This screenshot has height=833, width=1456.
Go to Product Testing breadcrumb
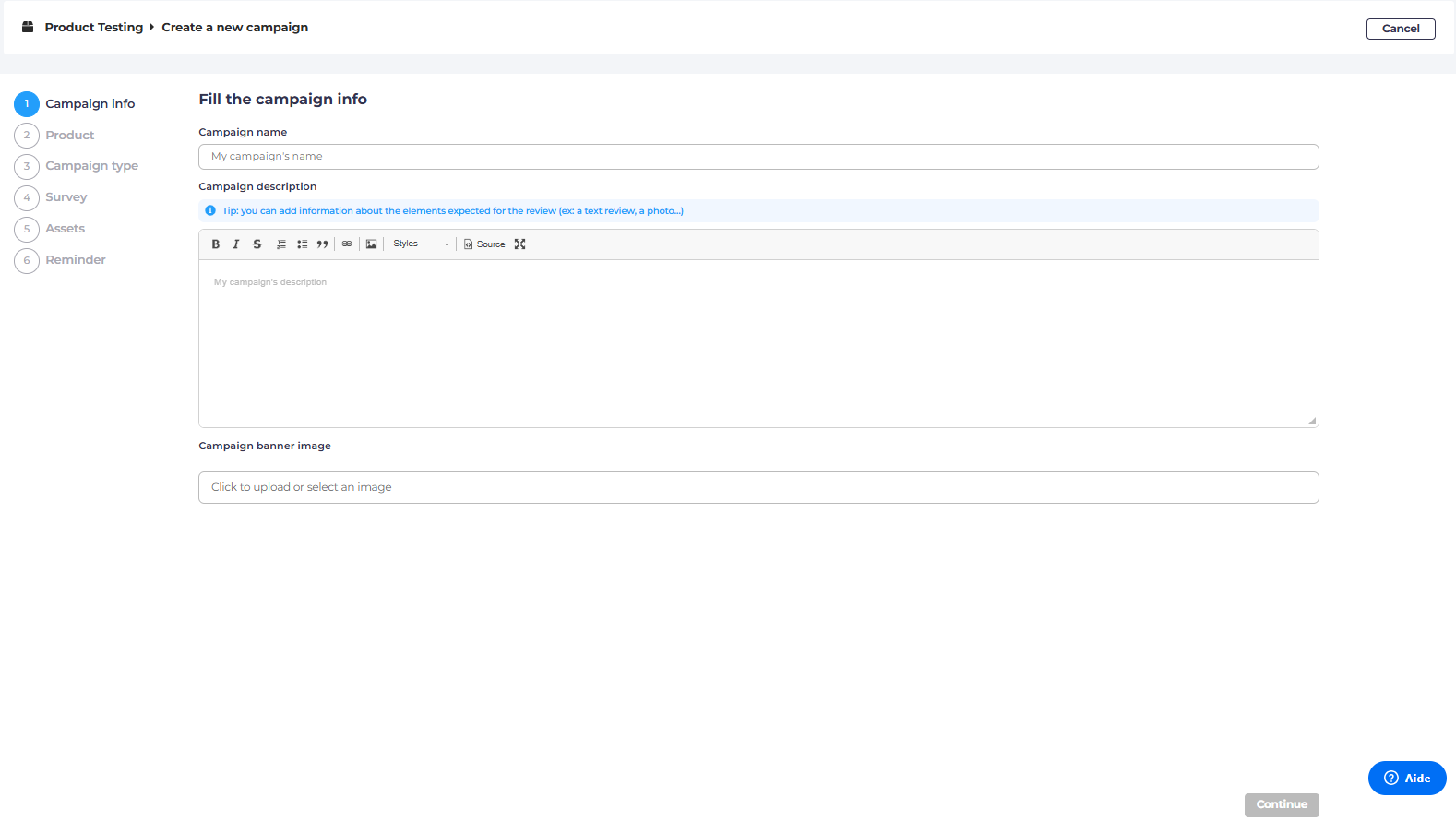click(x=94, y=28)
